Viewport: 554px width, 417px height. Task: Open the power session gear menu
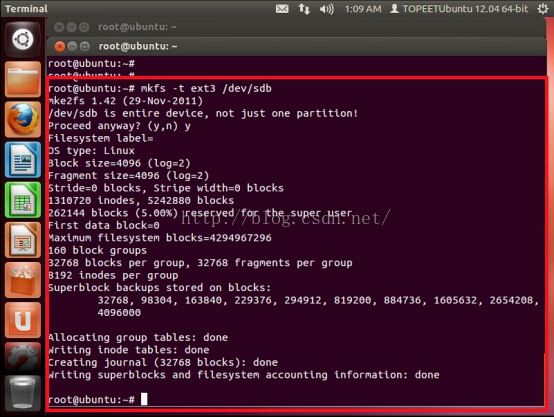(543, 9)
